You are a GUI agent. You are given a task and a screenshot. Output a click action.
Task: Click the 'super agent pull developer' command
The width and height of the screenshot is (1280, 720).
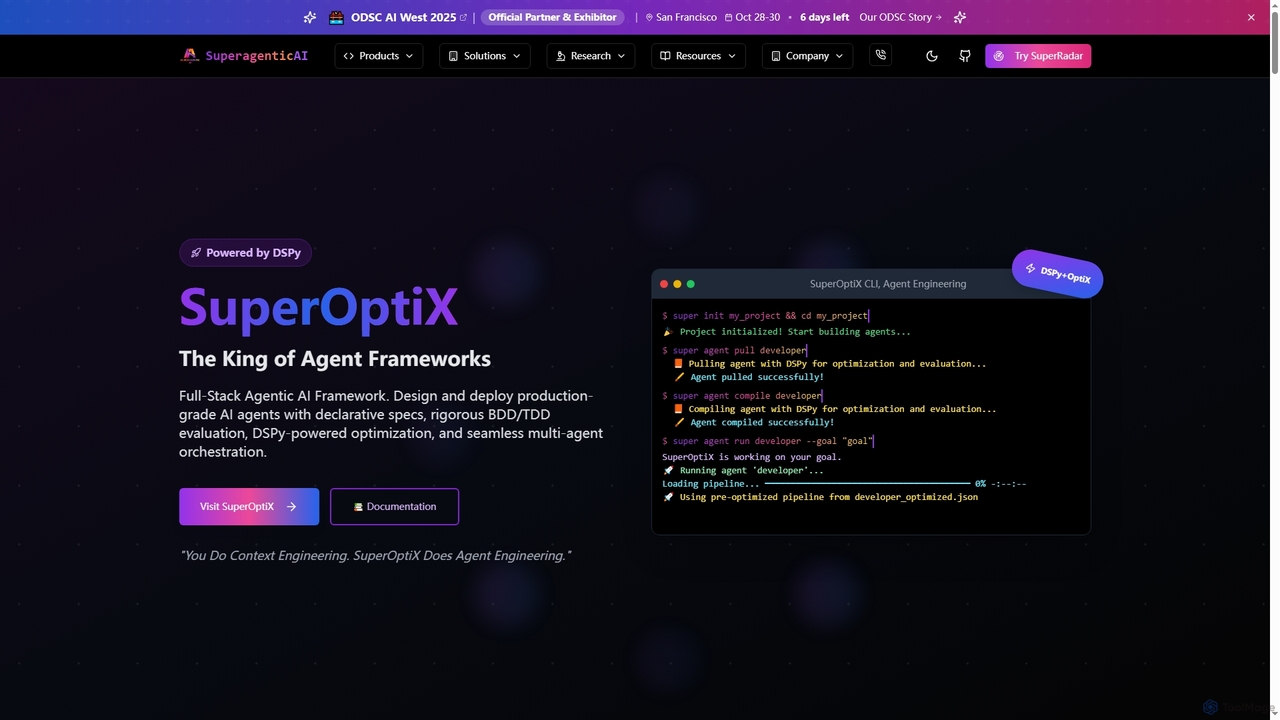pos(734,351)
